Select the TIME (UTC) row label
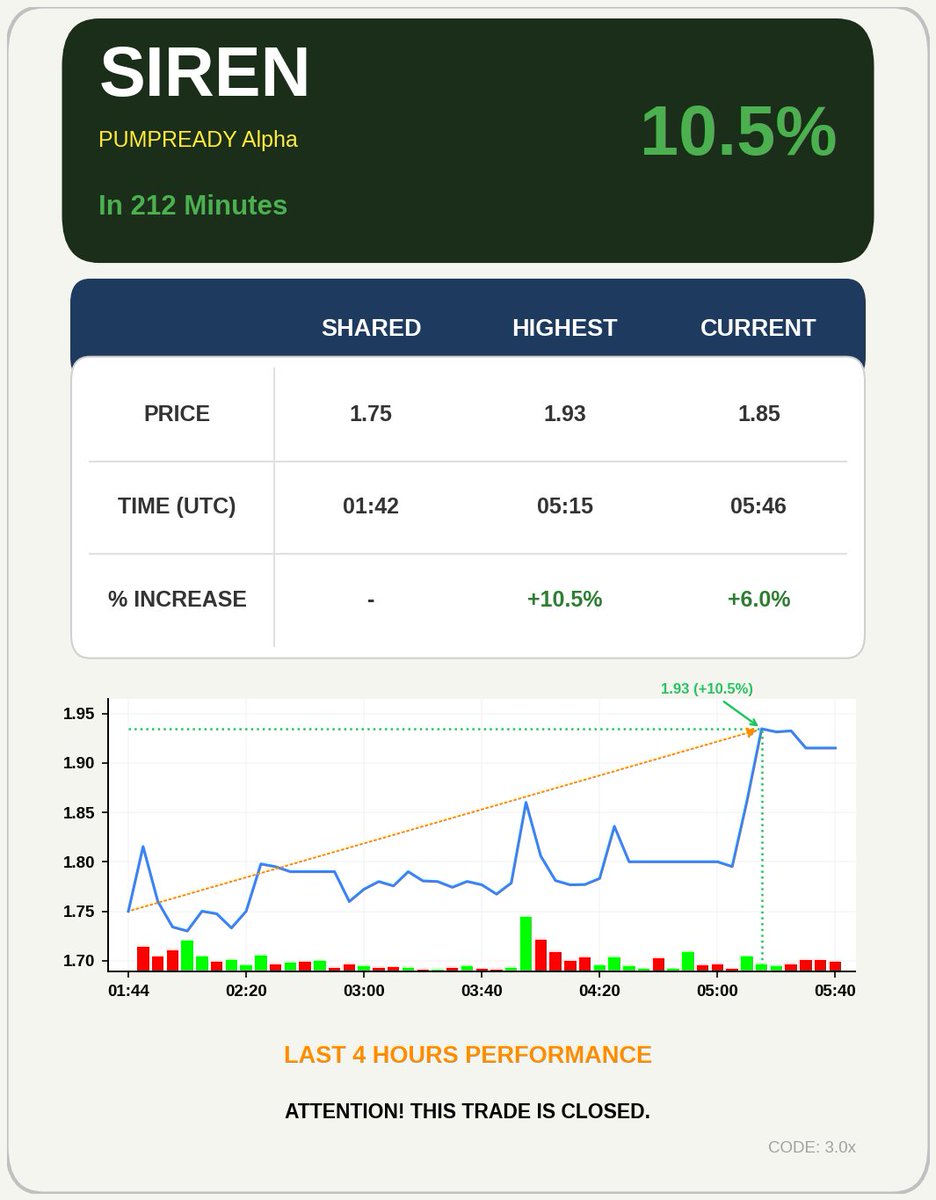Viewport: 936px width, 1200px height. coord(177,506)
